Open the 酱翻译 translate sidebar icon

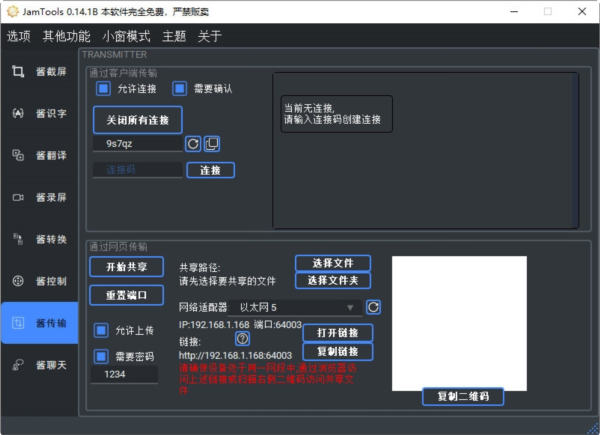pos(18,155)
